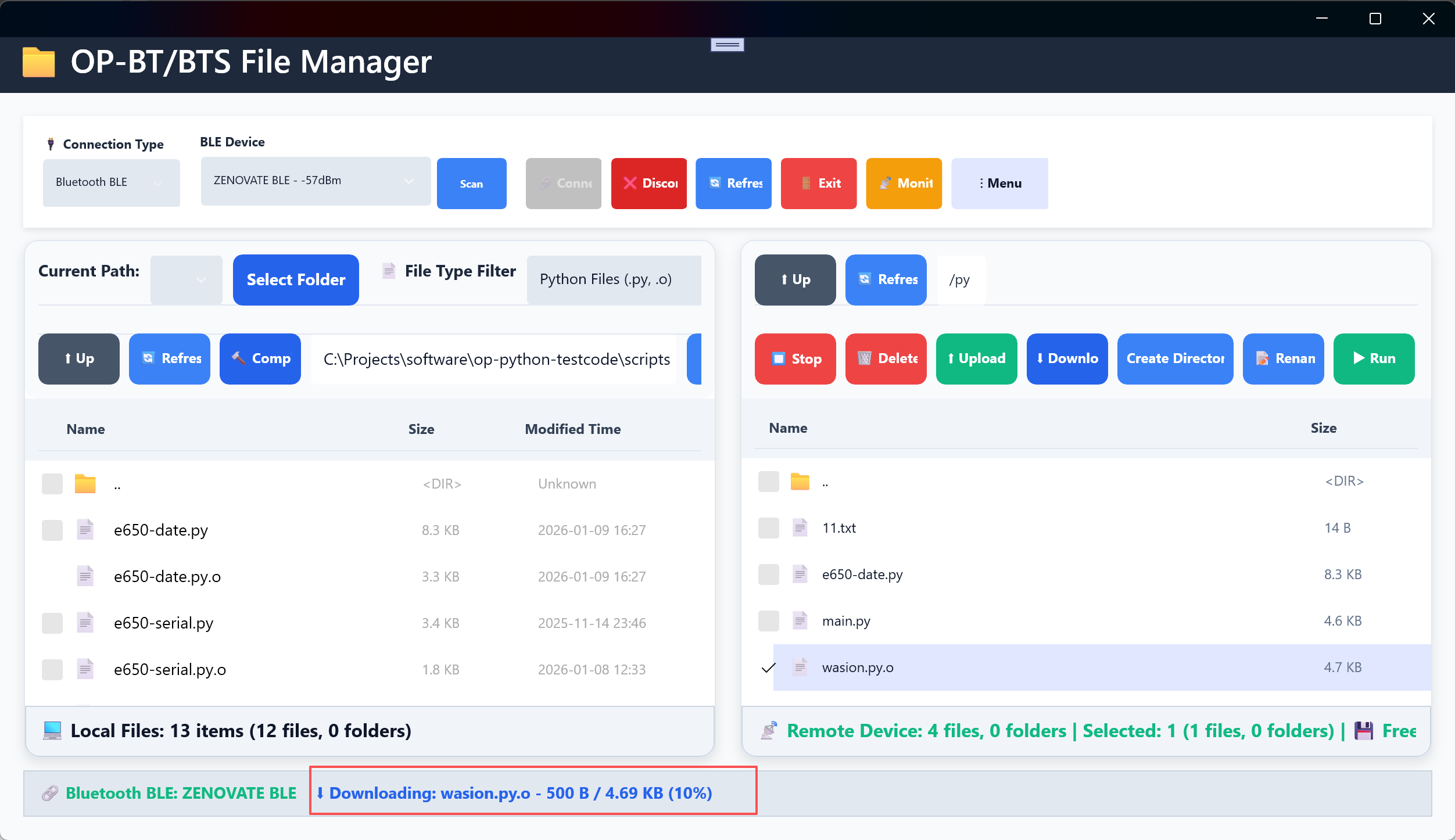Open the ZENOVATE BLE device dropdown

click(315, 181)
